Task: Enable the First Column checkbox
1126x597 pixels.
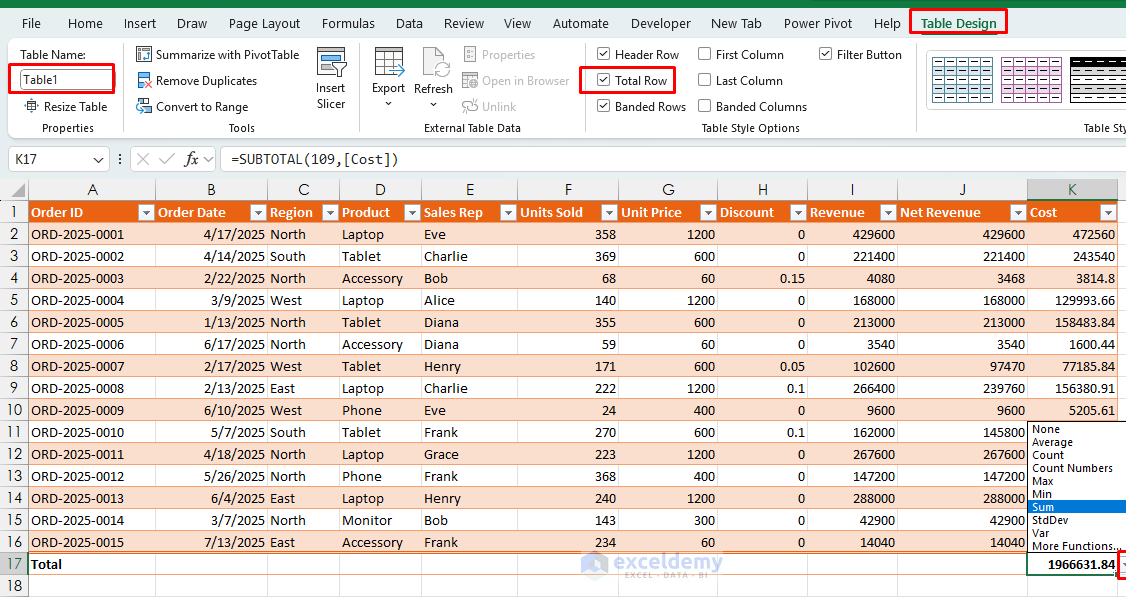Action: tap(704, 54)
